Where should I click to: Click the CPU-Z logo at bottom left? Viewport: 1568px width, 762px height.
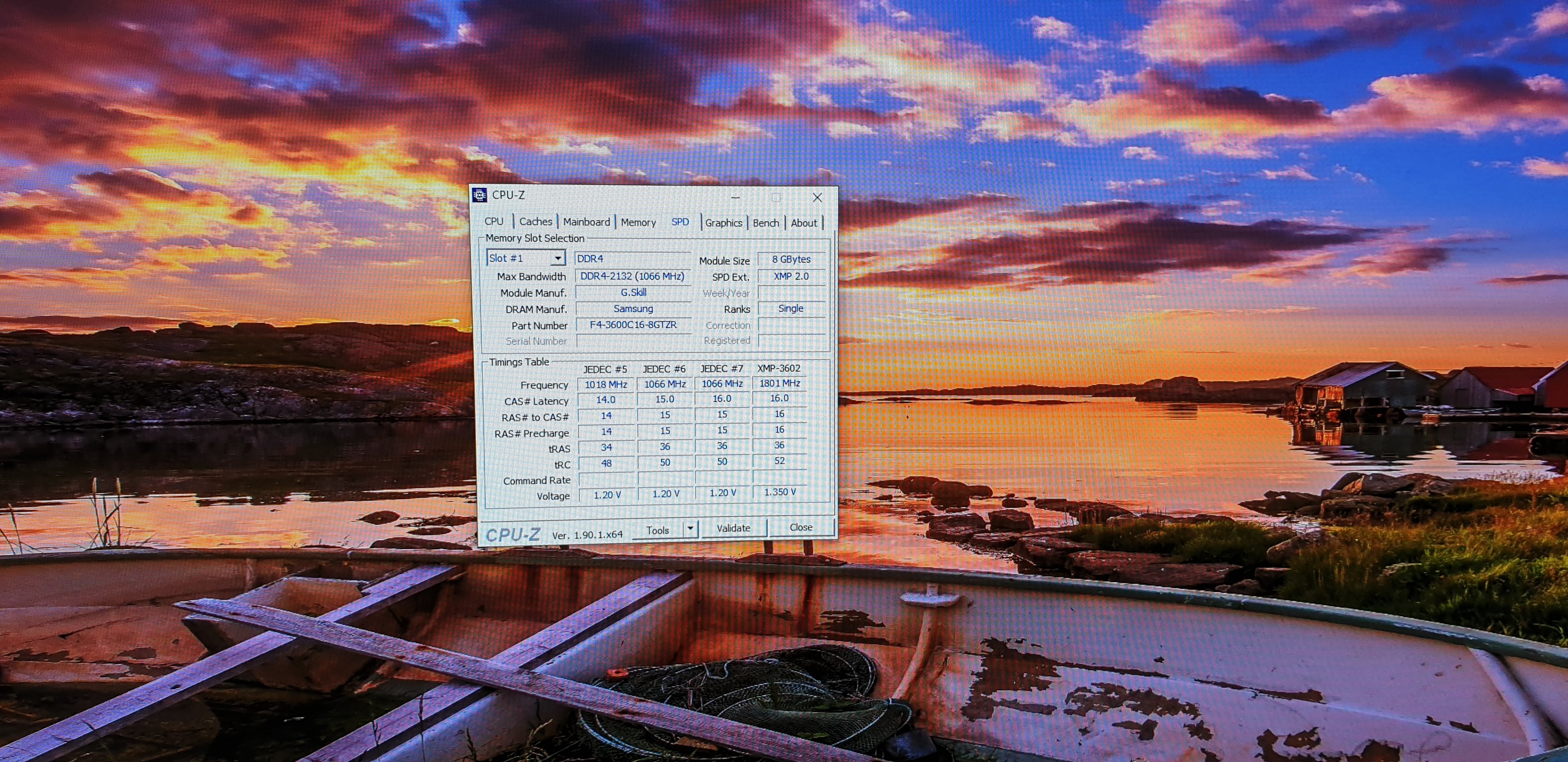[x=512, y=534]
